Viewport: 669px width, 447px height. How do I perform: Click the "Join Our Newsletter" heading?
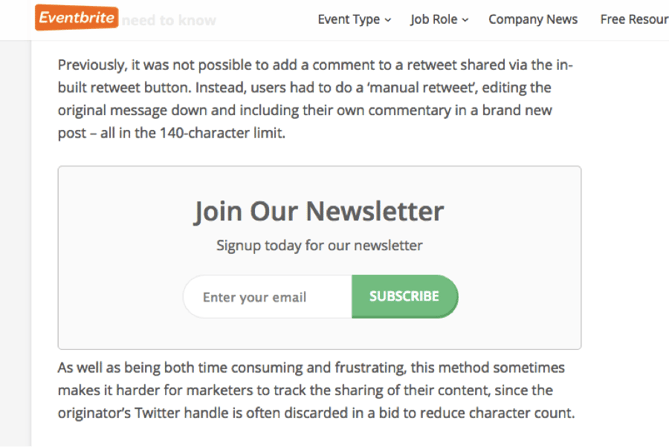point(319,211)
